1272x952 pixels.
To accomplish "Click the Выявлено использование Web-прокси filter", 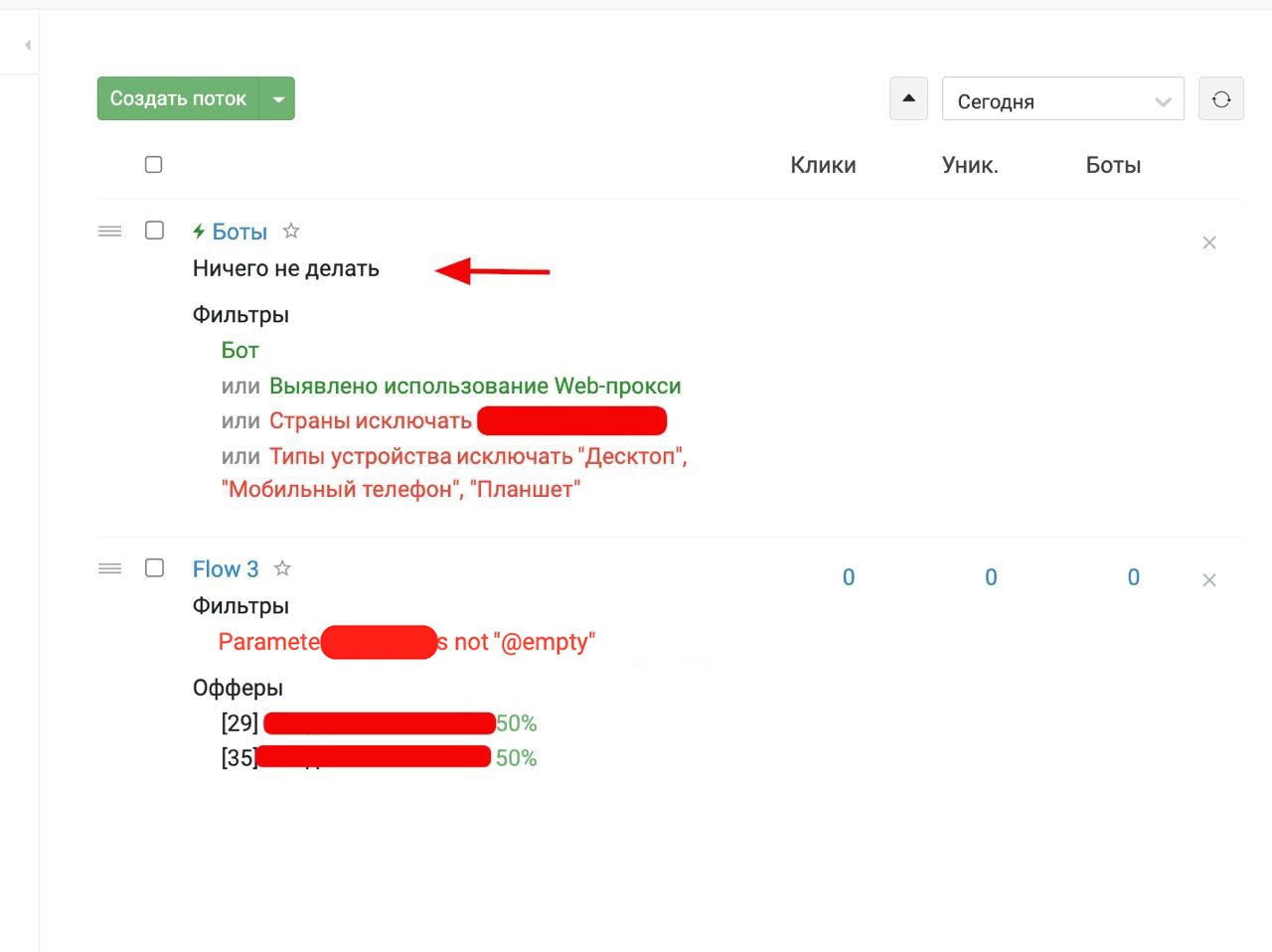I will coord(475,386).
